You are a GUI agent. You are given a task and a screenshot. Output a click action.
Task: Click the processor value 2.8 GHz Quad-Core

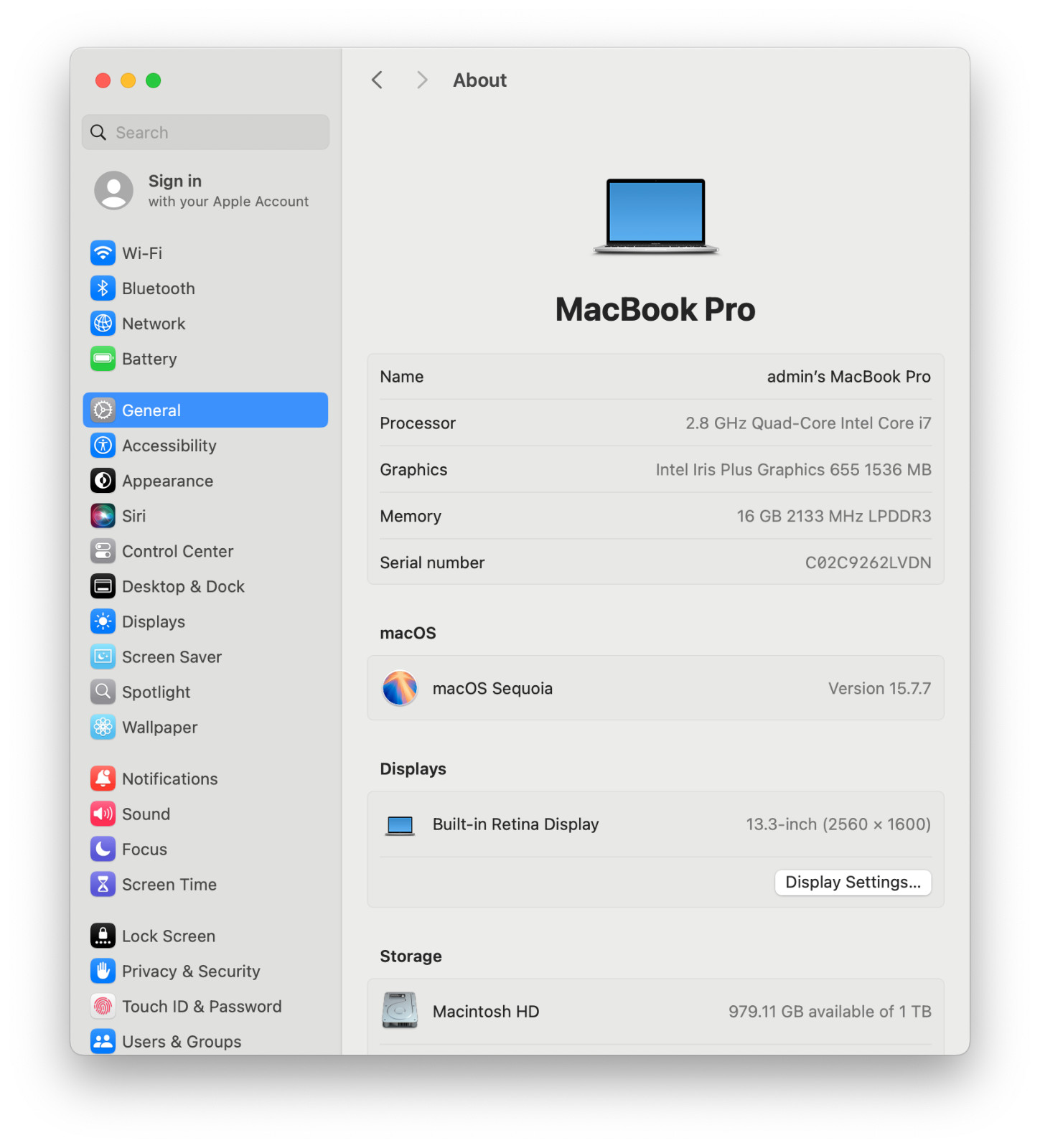(808, 423)
